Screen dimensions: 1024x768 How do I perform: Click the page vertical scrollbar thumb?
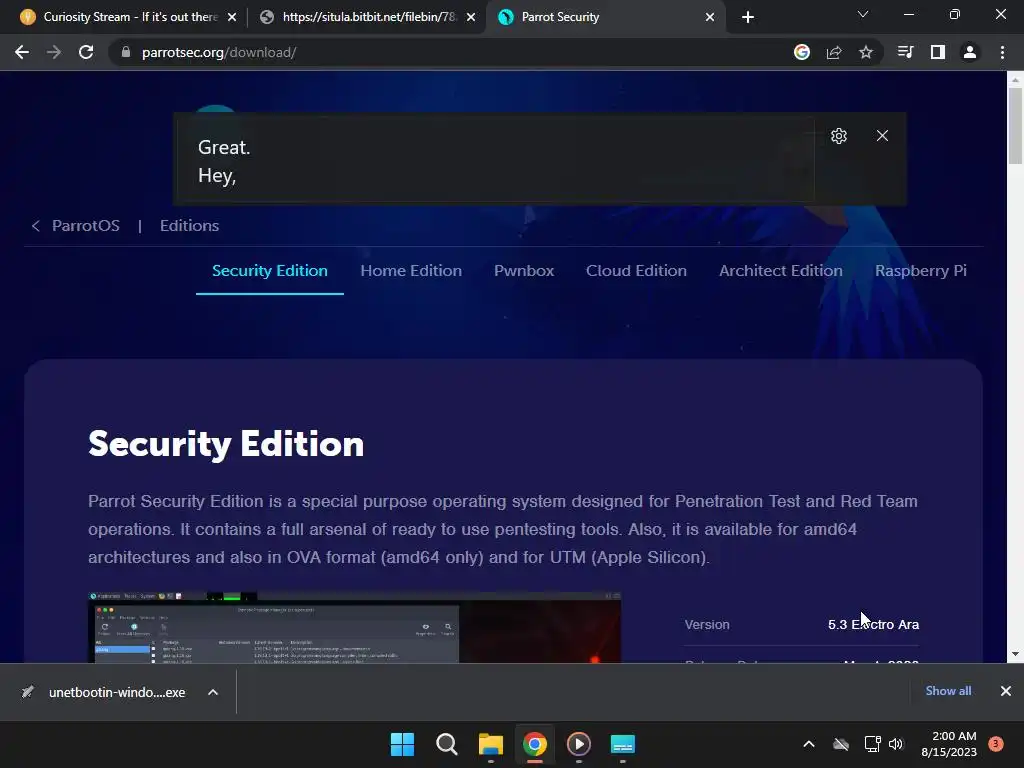[x=1015, y=125]
